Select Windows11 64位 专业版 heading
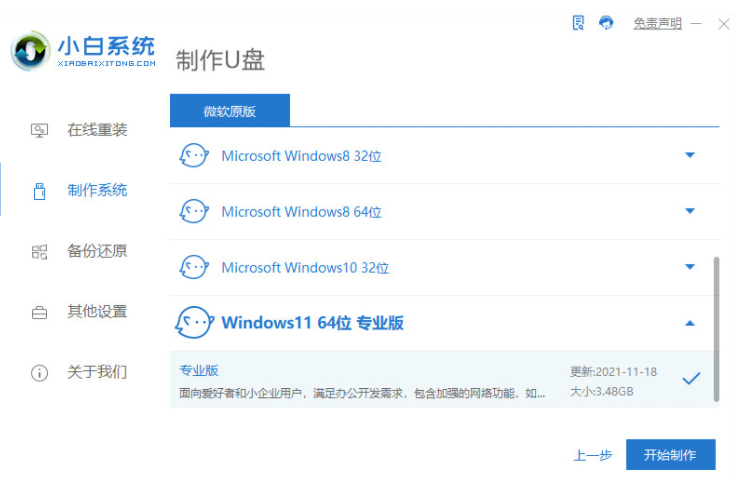The height and width of the screenshot is (482, 740). (312, 323)
